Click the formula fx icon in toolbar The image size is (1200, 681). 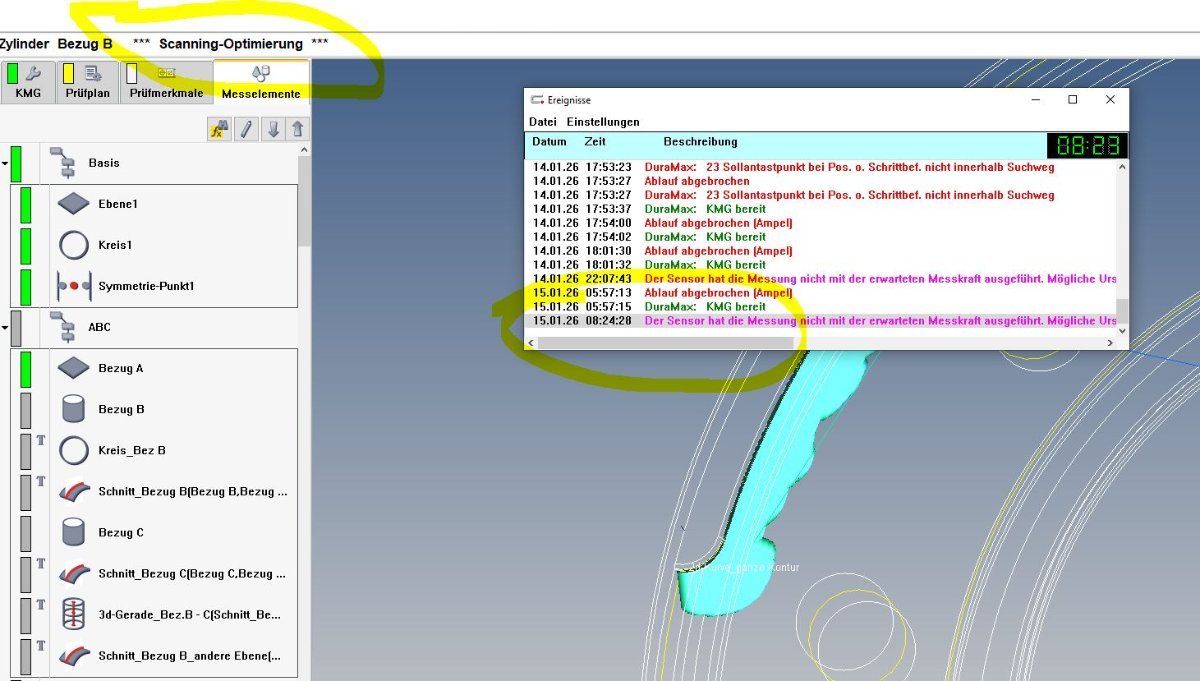(219, 129)
